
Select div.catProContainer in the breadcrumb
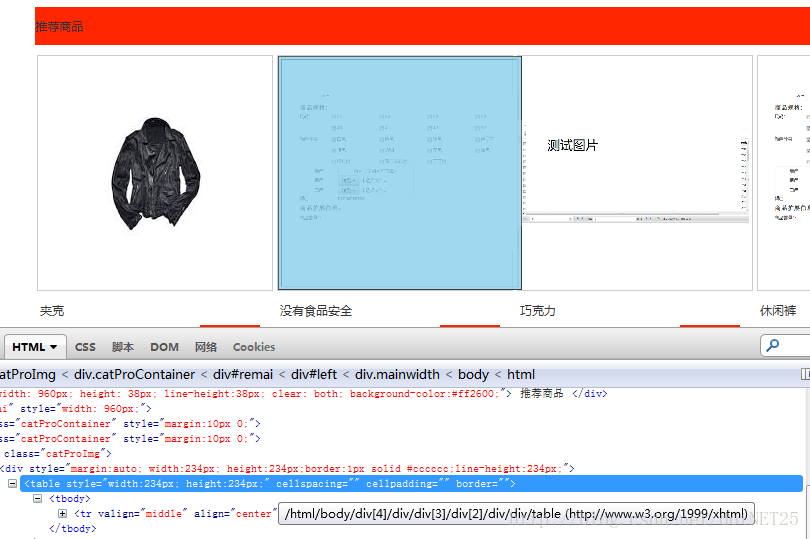point(134,374)
